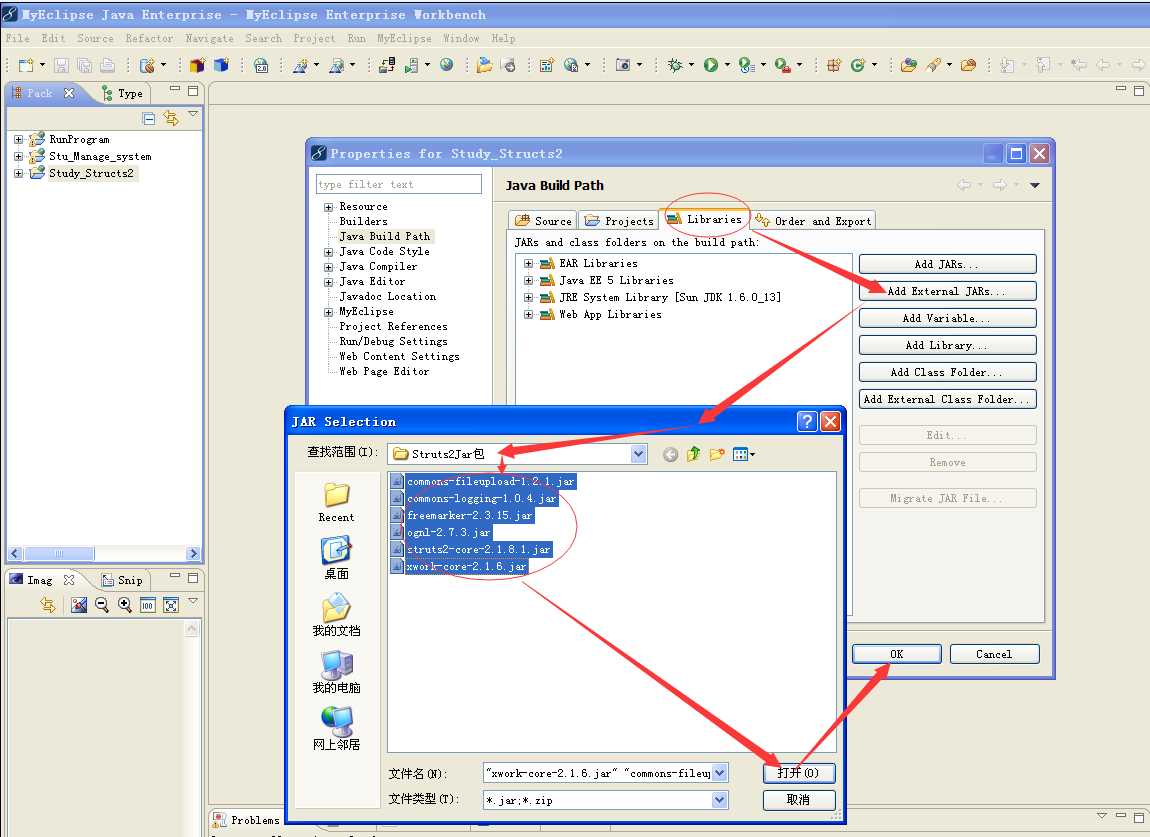
Task: Click the New Java Class green C icon
Action: tap(857, 65)
